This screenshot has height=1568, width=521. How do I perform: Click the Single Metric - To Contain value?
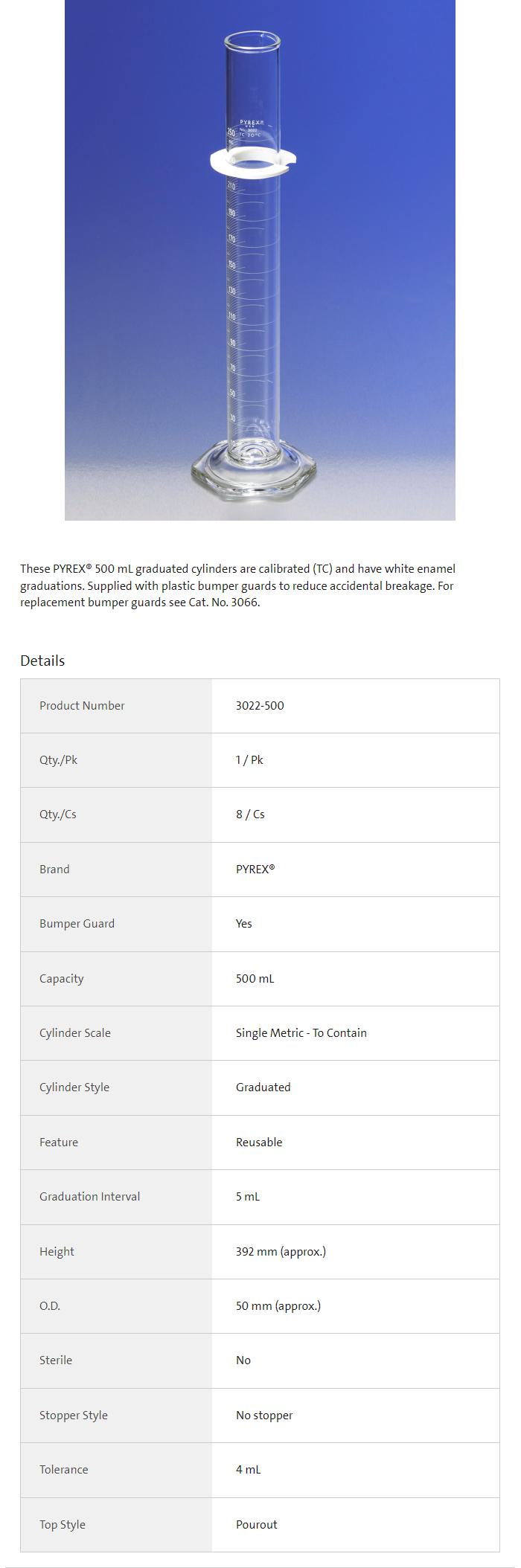click(x=301, y=1032)
